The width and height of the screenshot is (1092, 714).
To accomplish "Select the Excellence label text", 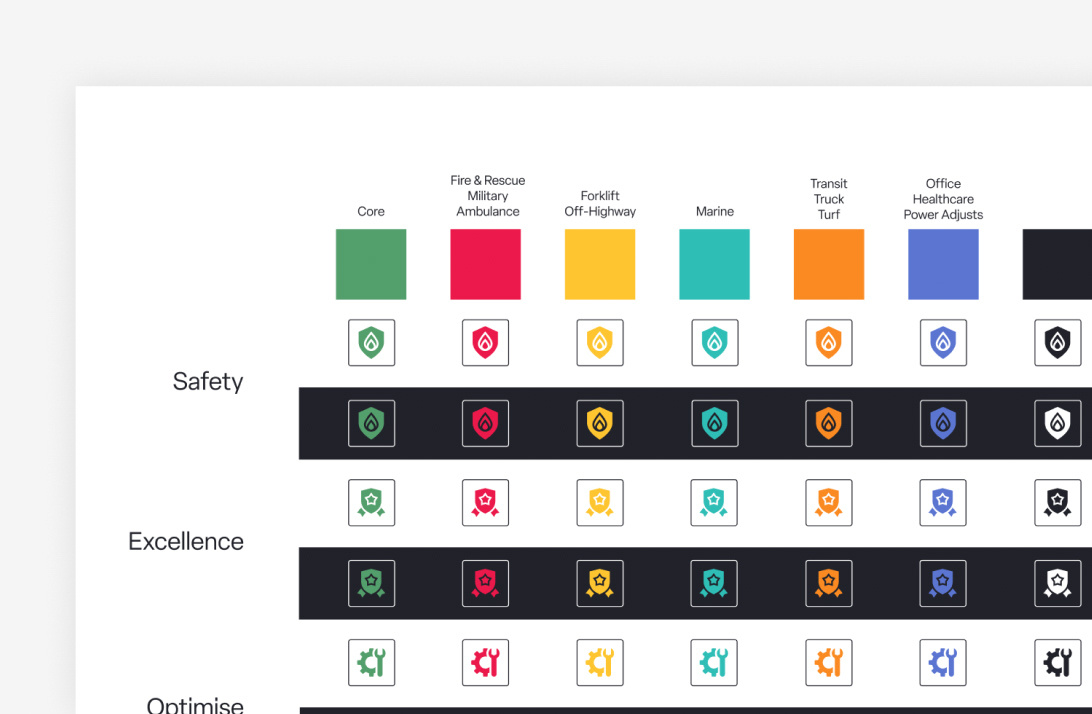I will click(x=185, y=541).
